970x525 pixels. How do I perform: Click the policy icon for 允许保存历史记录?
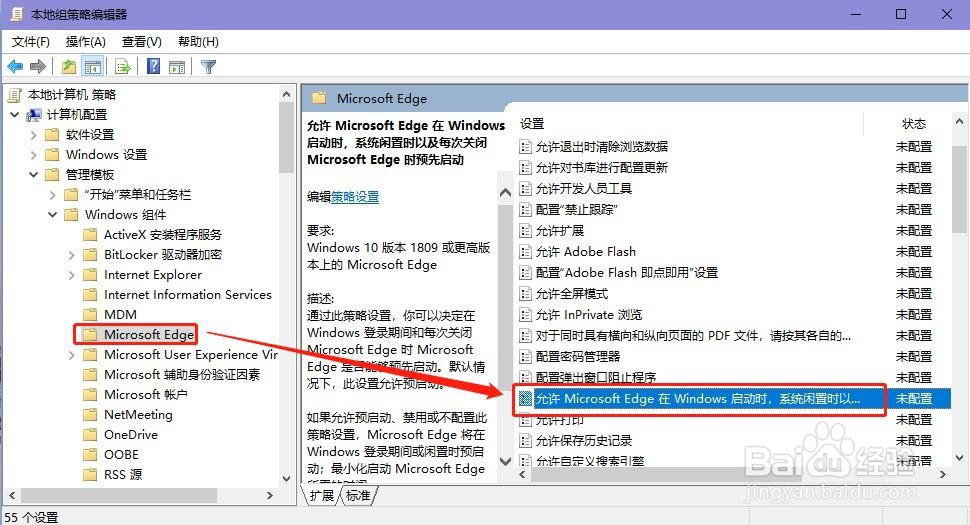(x=525, y=441)
